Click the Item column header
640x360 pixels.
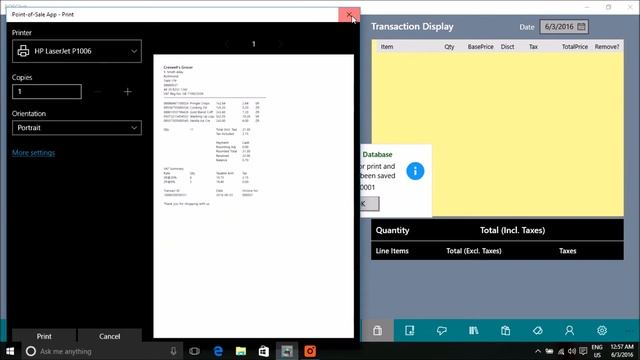click(x=387, y=47)
